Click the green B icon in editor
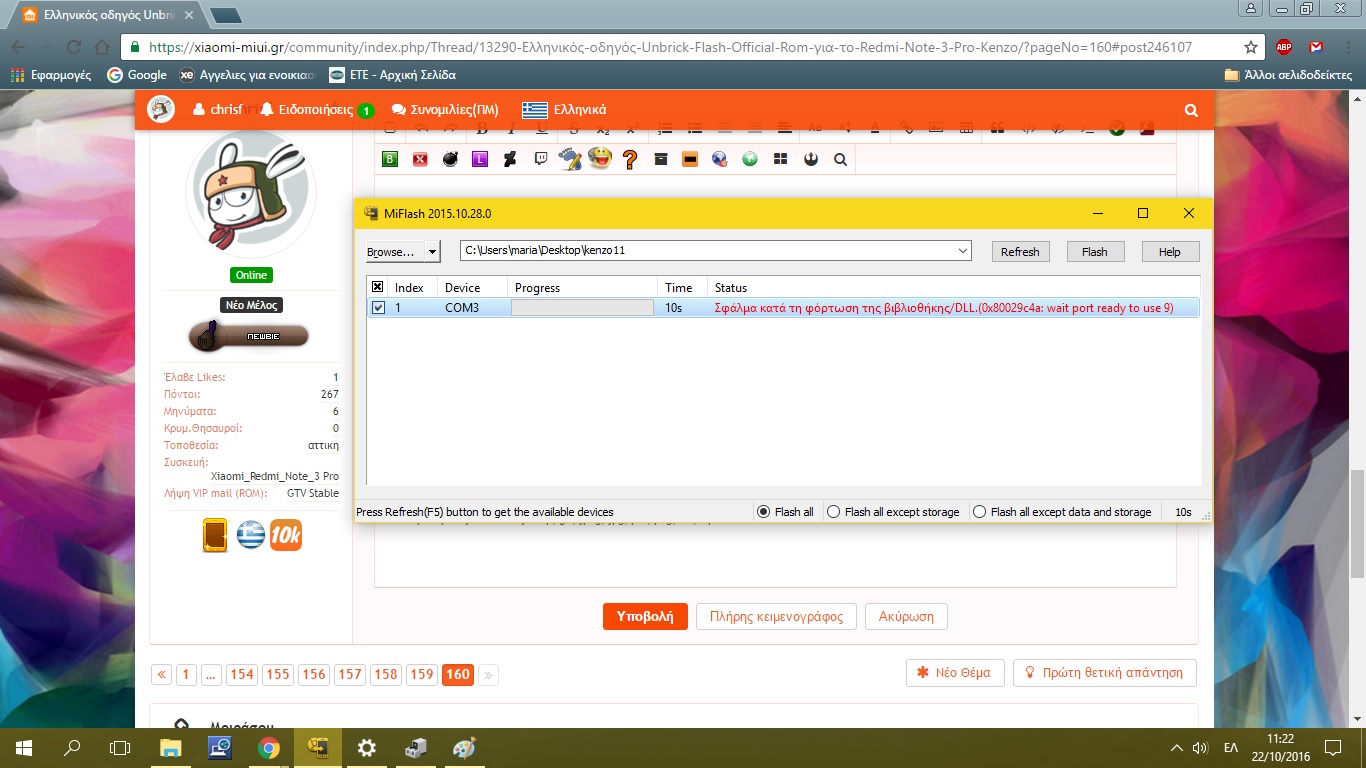 [x=390, y=159]
